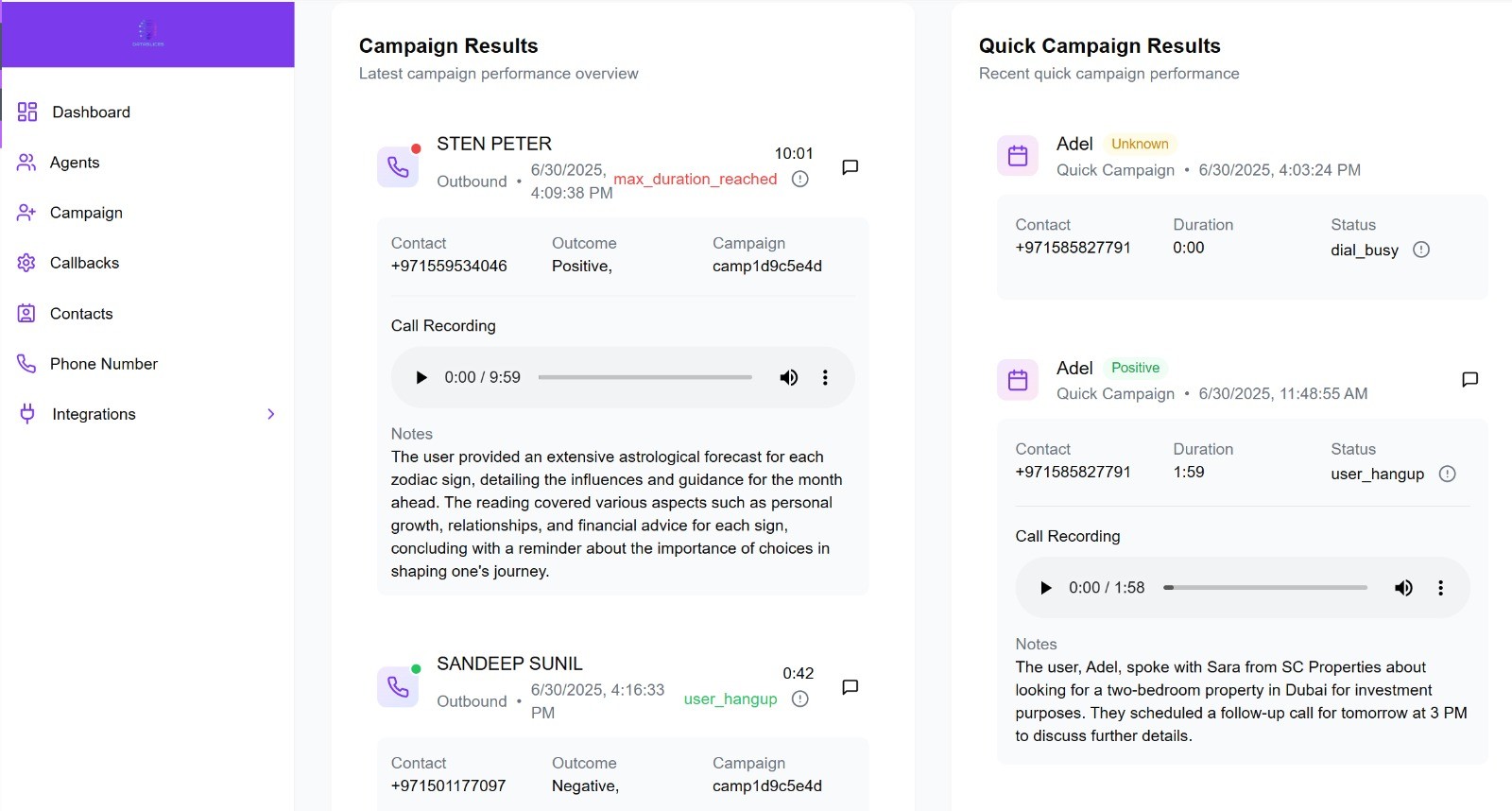Click the 0:42 call duration
Viewport: 1512px width, 811px height.
point(799,673)
